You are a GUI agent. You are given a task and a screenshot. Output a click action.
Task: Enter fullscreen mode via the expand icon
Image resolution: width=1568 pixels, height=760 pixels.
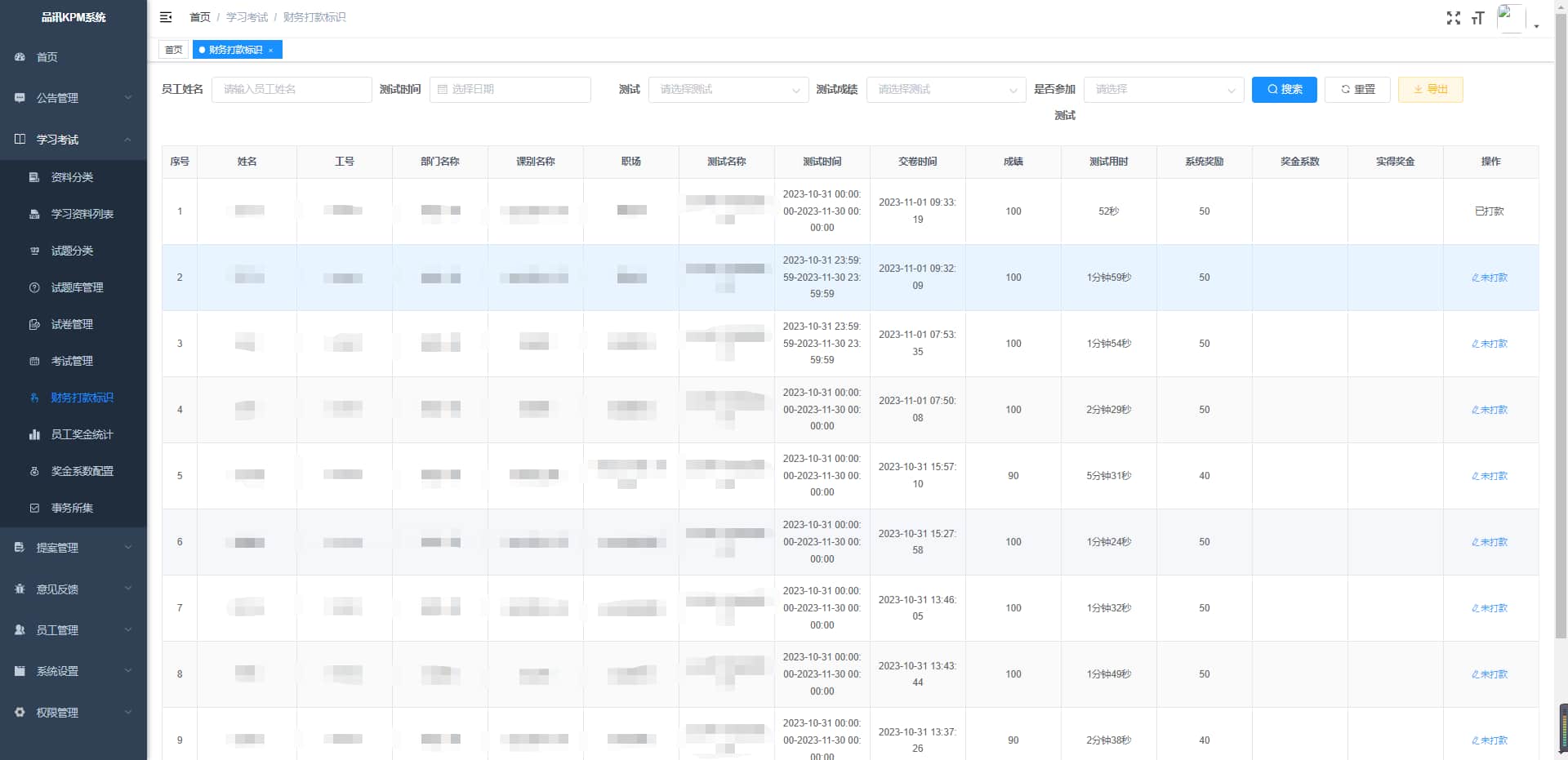tap(1453, 18)
